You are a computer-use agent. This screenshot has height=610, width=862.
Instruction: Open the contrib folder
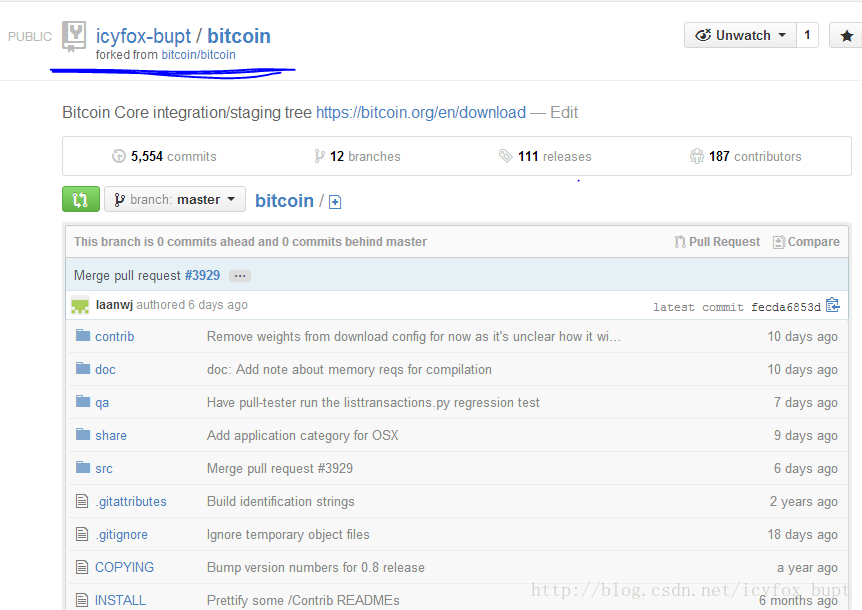click(114, 336)
